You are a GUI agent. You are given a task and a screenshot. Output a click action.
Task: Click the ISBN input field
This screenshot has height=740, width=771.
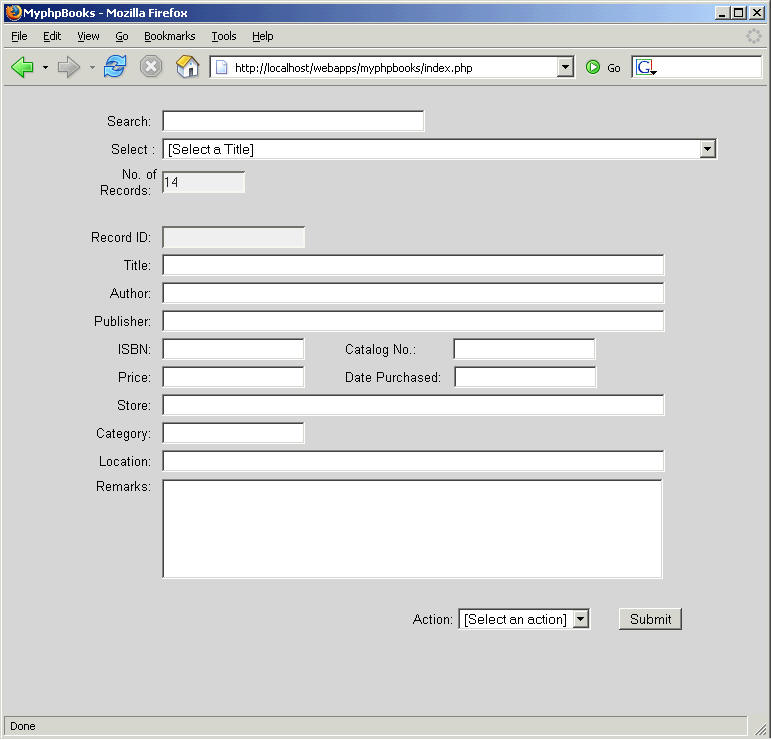[234, 349]
